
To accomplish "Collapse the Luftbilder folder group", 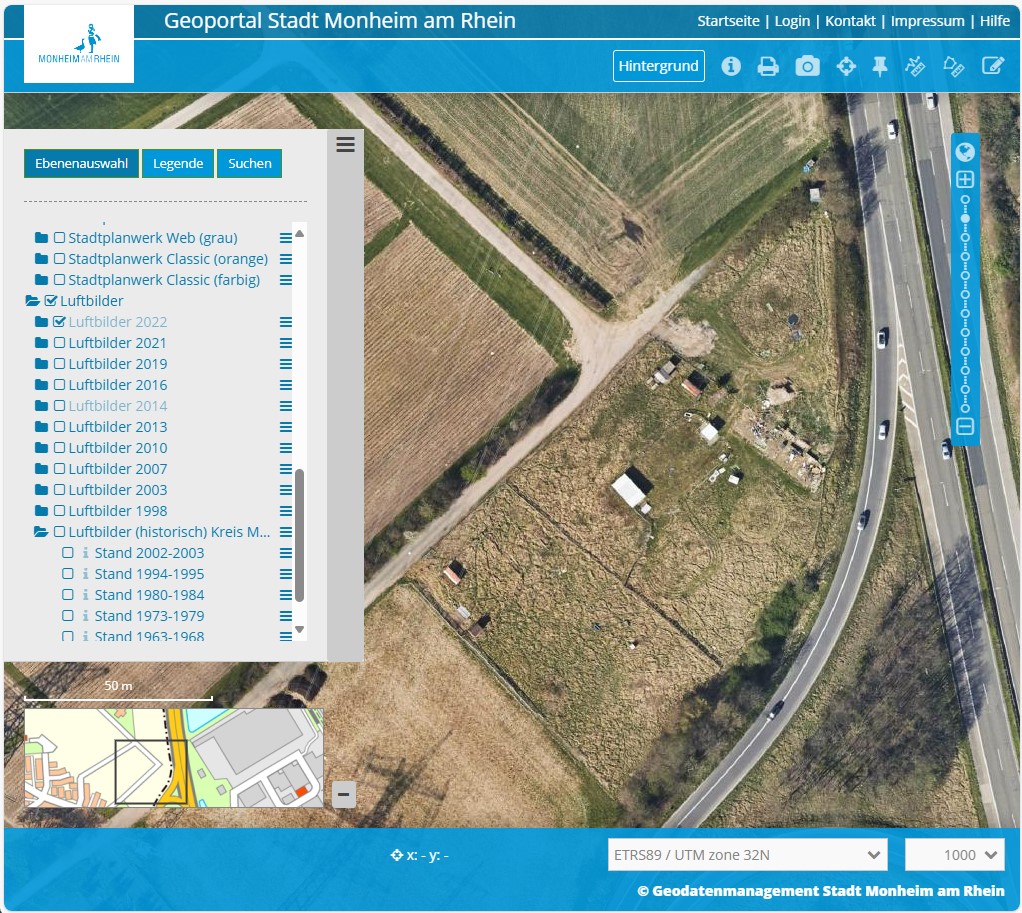I will click(x=33, y=300).
